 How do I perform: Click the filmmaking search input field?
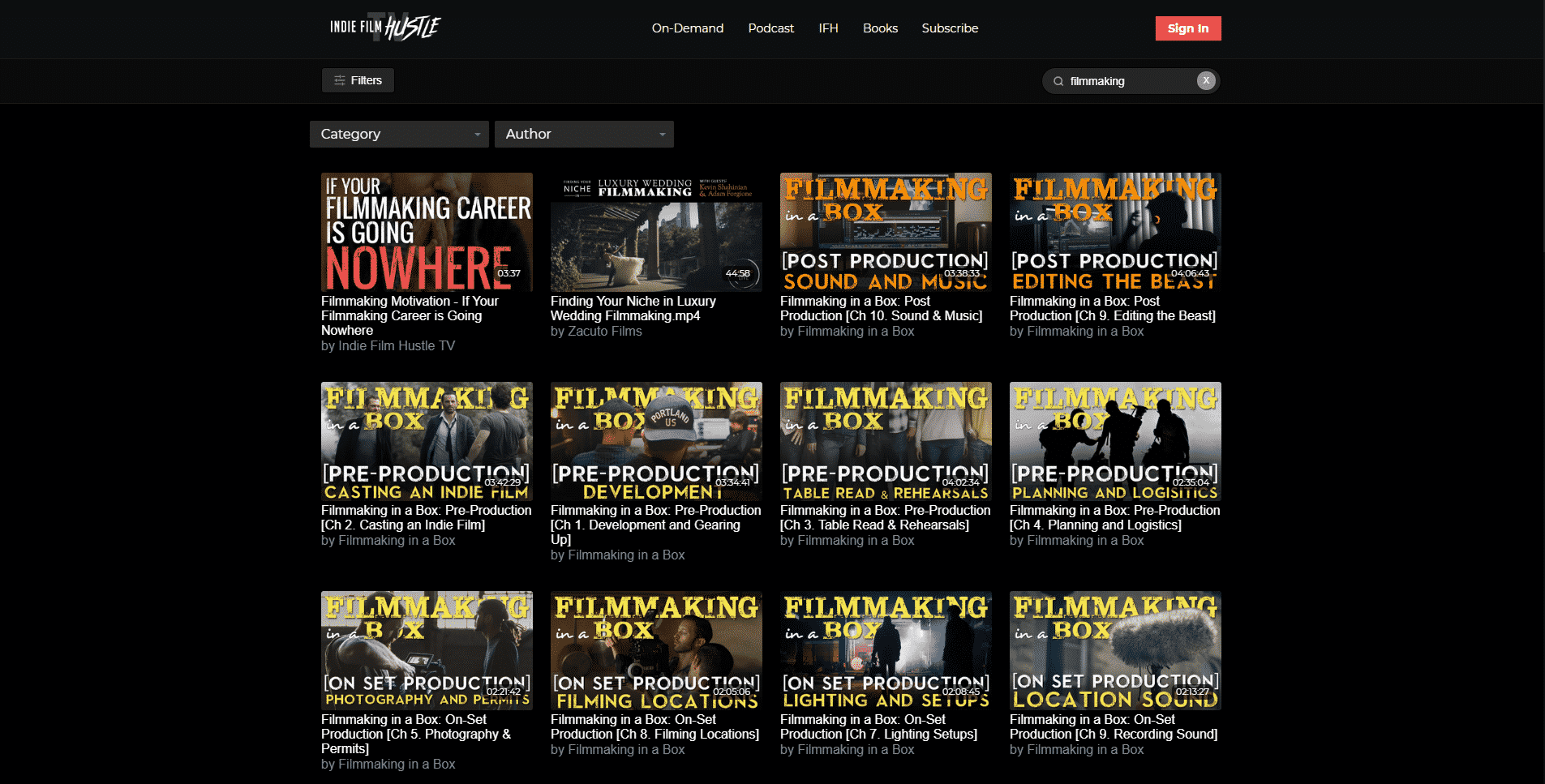pyautogui.click(x=1131, y=81)
